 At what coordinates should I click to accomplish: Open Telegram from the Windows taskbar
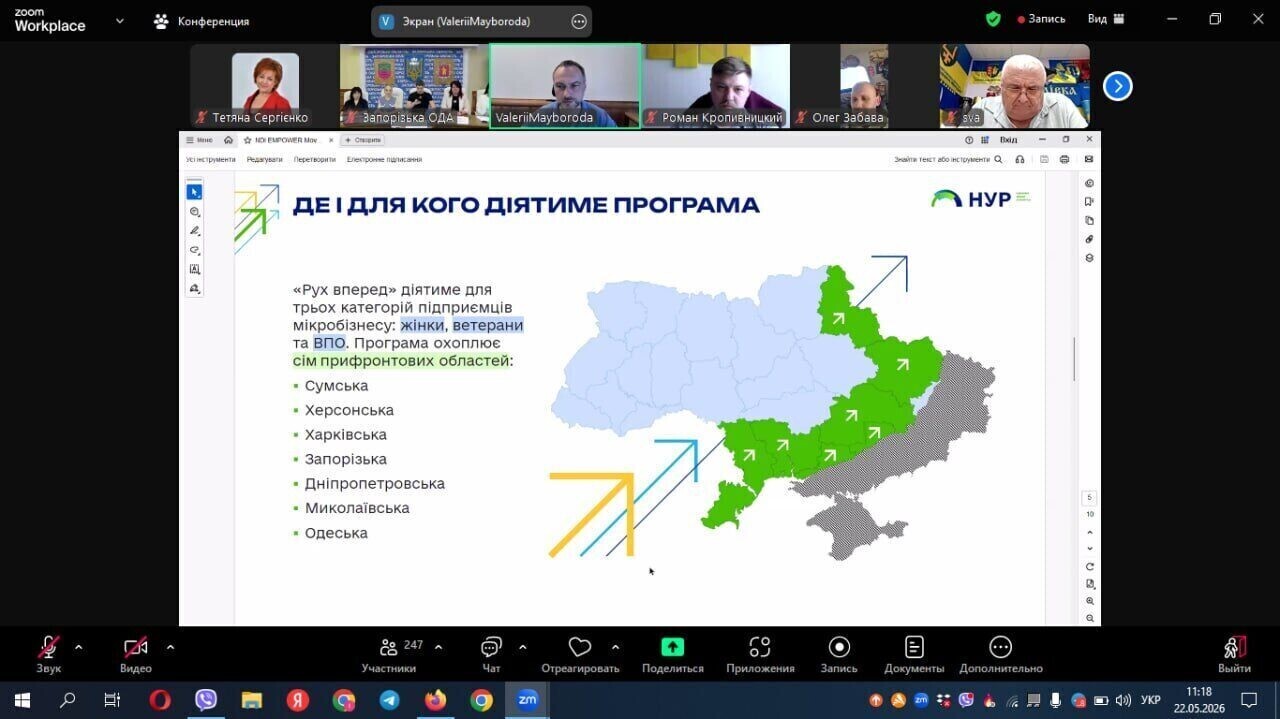(389, 700)
